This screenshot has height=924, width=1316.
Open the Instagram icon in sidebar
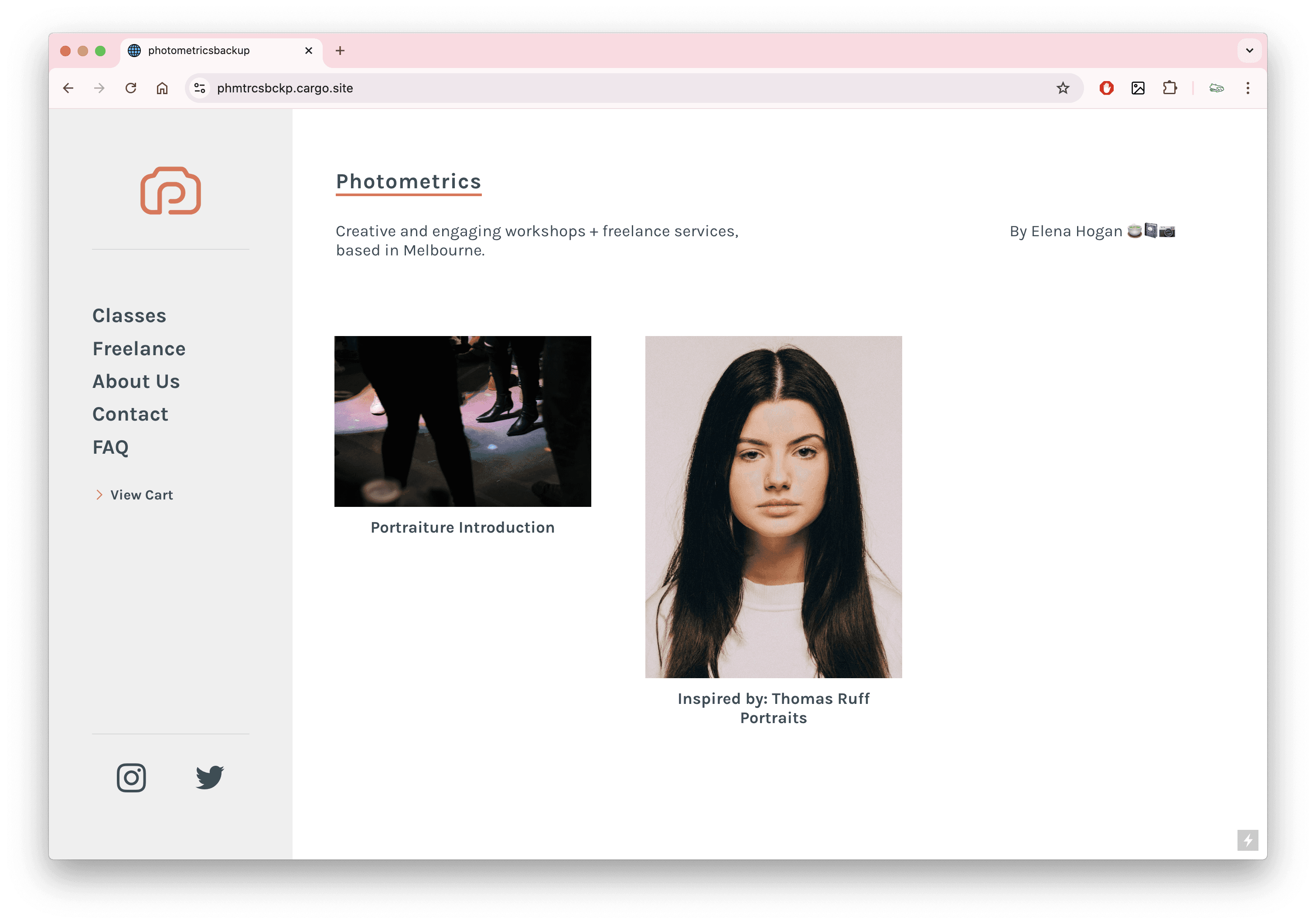pyautogui.click(x=131, y=778)
